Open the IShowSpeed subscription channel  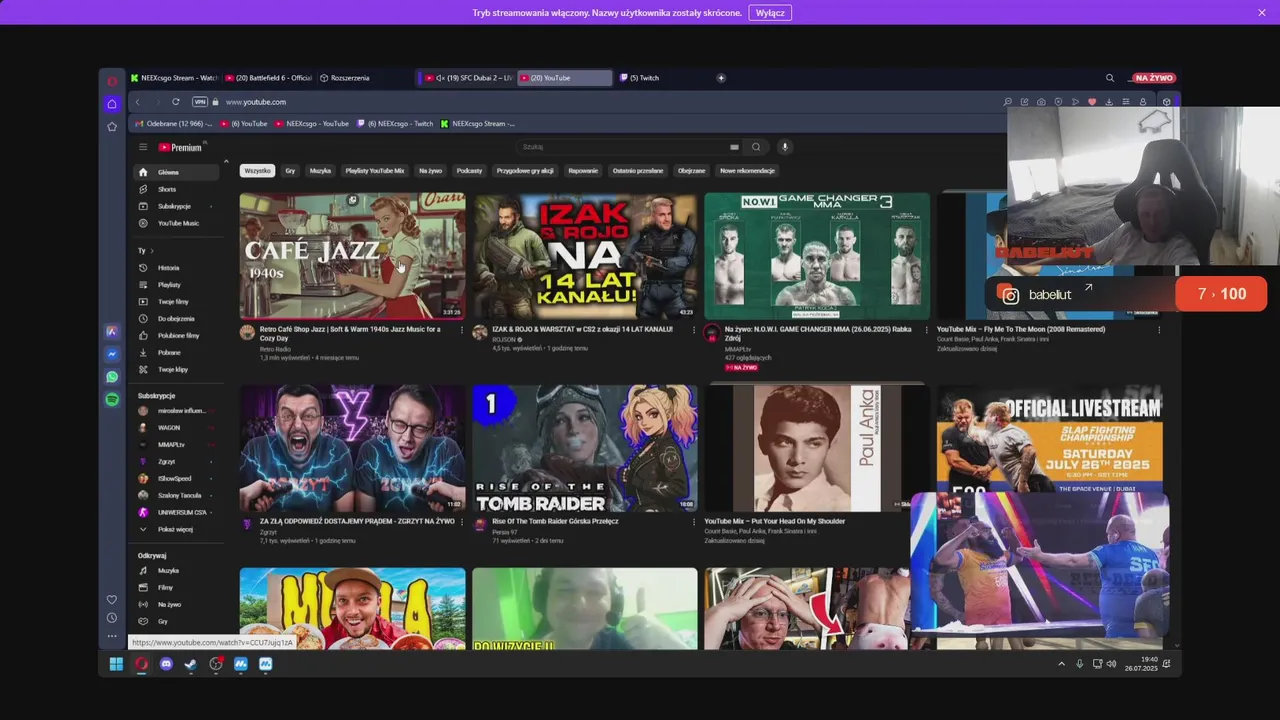click(177, 479)
